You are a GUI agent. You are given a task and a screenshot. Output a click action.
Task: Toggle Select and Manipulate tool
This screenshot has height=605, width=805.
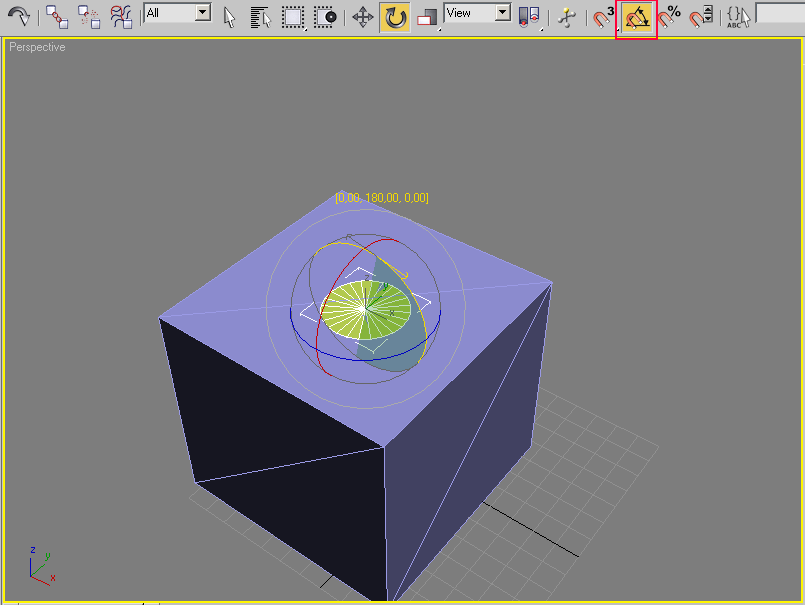pyautogui.click(x=567, y=17)
